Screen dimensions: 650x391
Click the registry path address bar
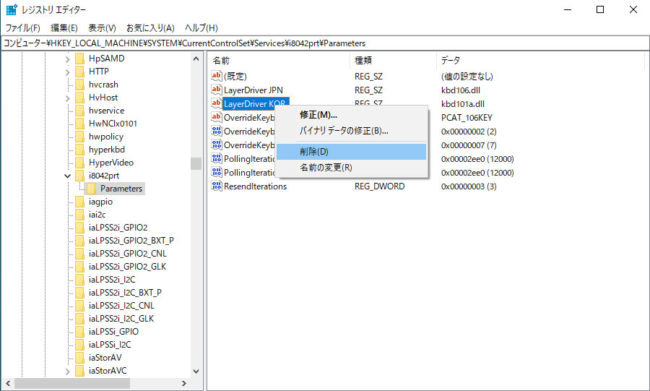pyautogui.click(x=325, y=43)
